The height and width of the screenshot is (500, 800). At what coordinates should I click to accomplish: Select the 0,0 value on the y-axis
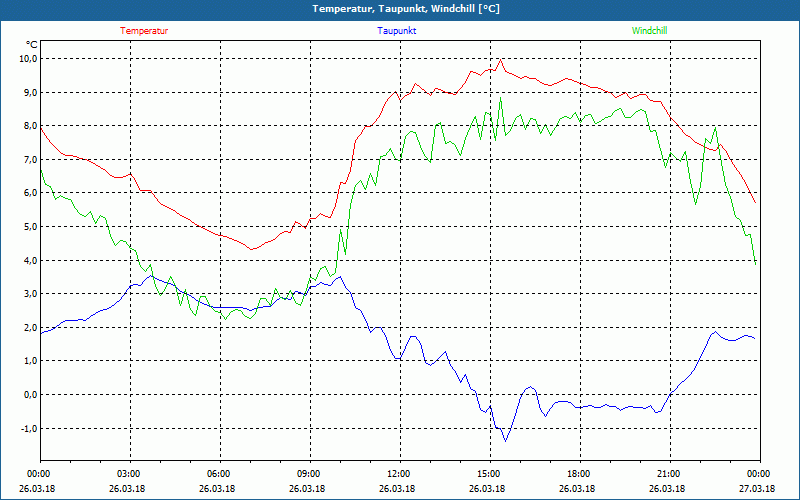tap(30, 394)
